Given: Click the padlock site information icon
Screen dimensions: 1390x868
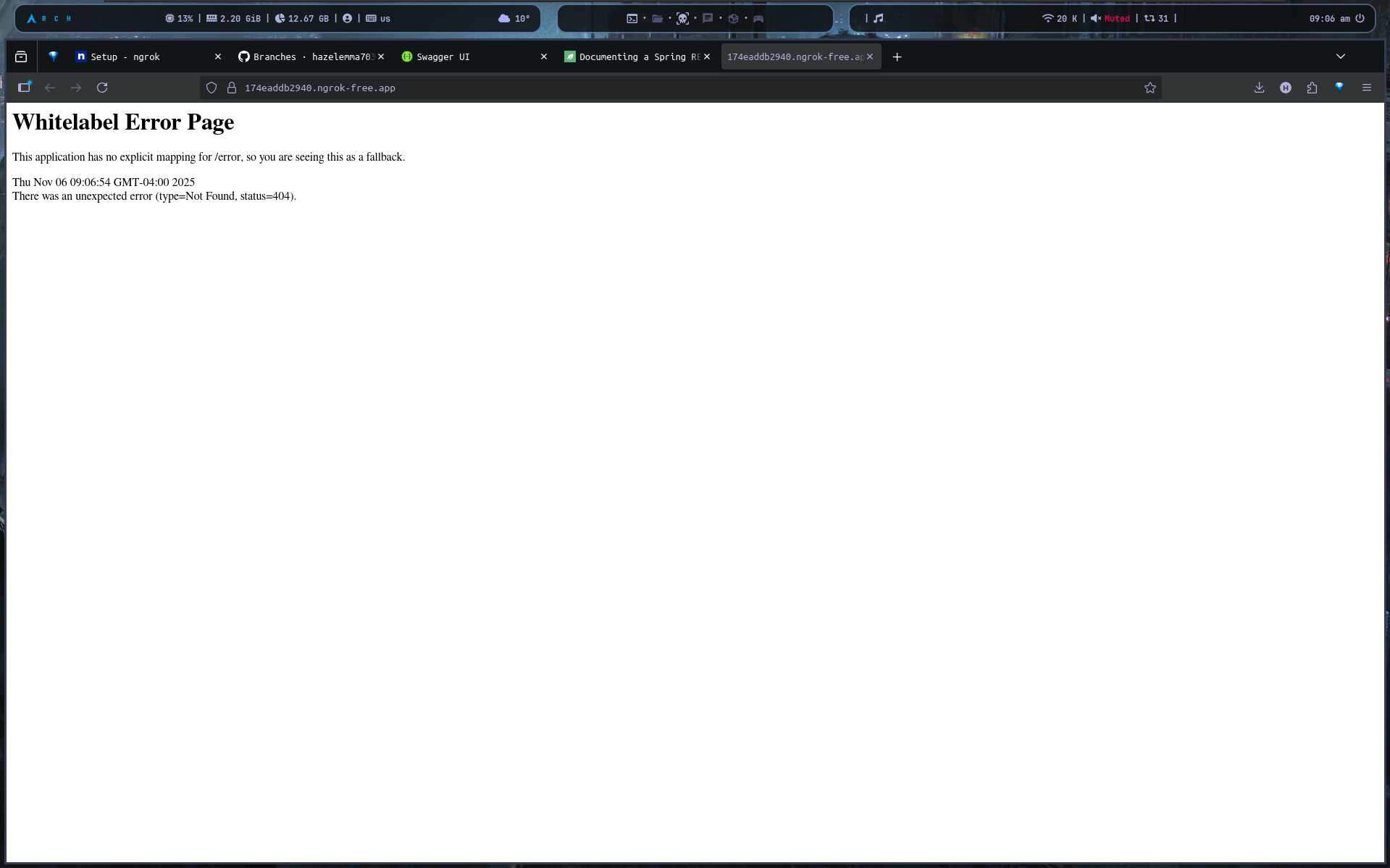Looking at the screenshot, I should pyautogui.click(x=232, y=88).
